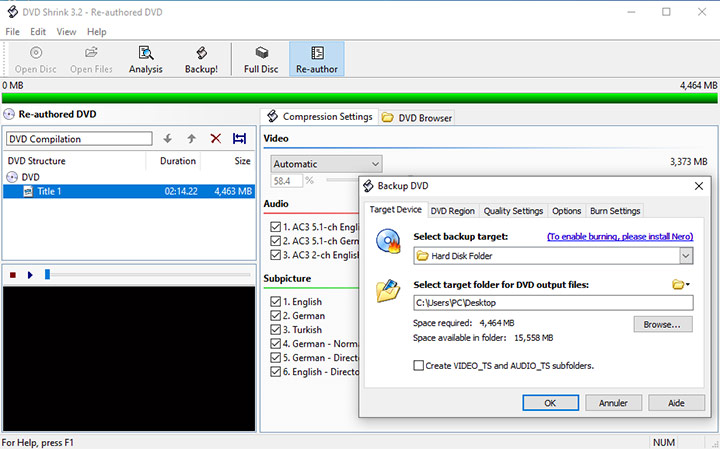720x449 pixels.
Task: Click the Browse... button
Action: pyautogui.click(x=662, y=324)
